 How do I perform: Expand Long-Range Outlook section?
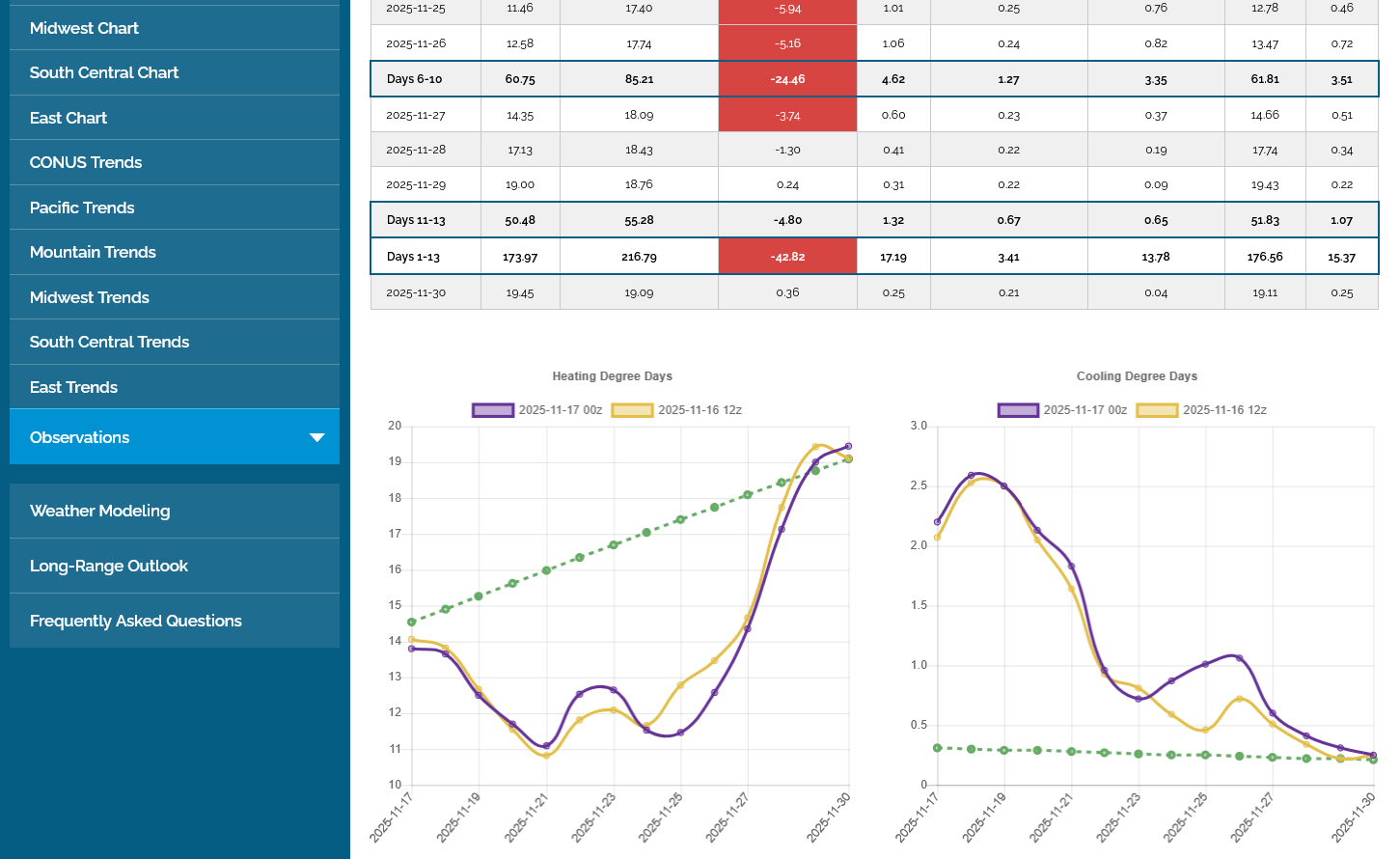(x=109, y=566)
